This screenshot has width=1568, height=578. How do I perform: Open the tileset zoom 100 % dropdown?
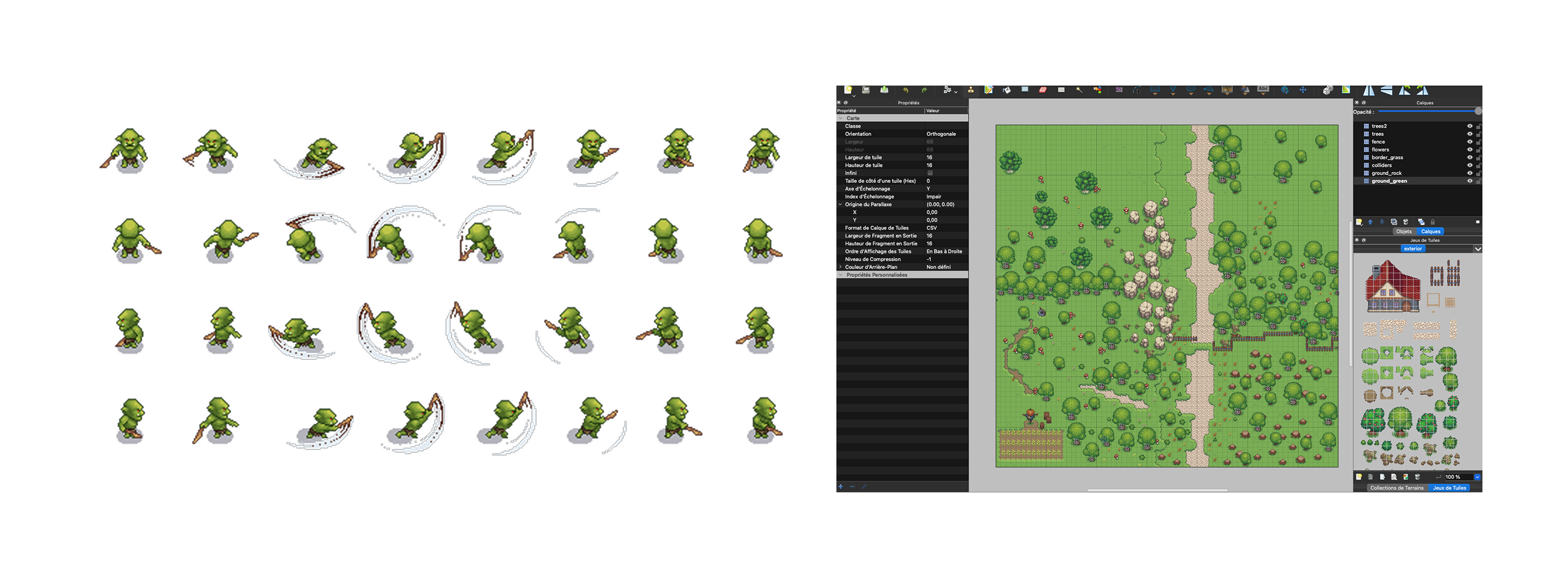(1477, 477)
